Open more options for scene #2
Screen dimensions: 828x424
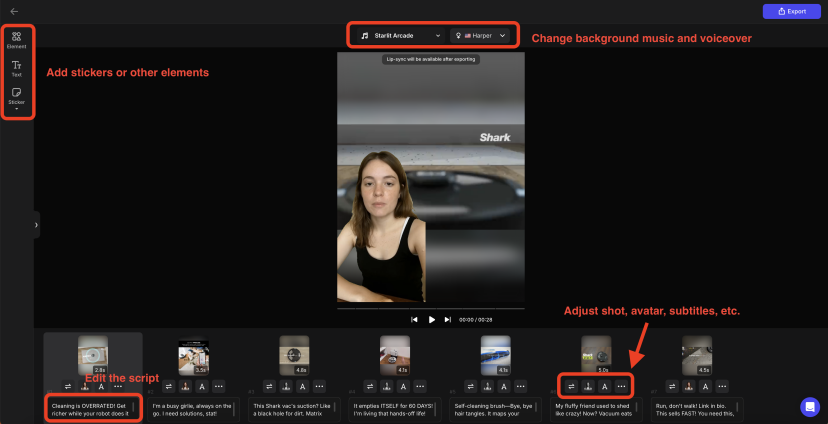219,387
